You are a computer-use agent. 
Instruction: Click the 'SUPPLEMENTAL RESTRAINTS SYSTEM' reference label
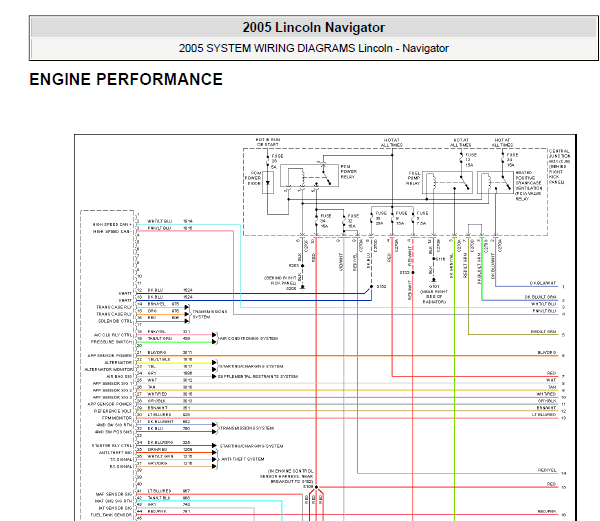pos(258,376)
